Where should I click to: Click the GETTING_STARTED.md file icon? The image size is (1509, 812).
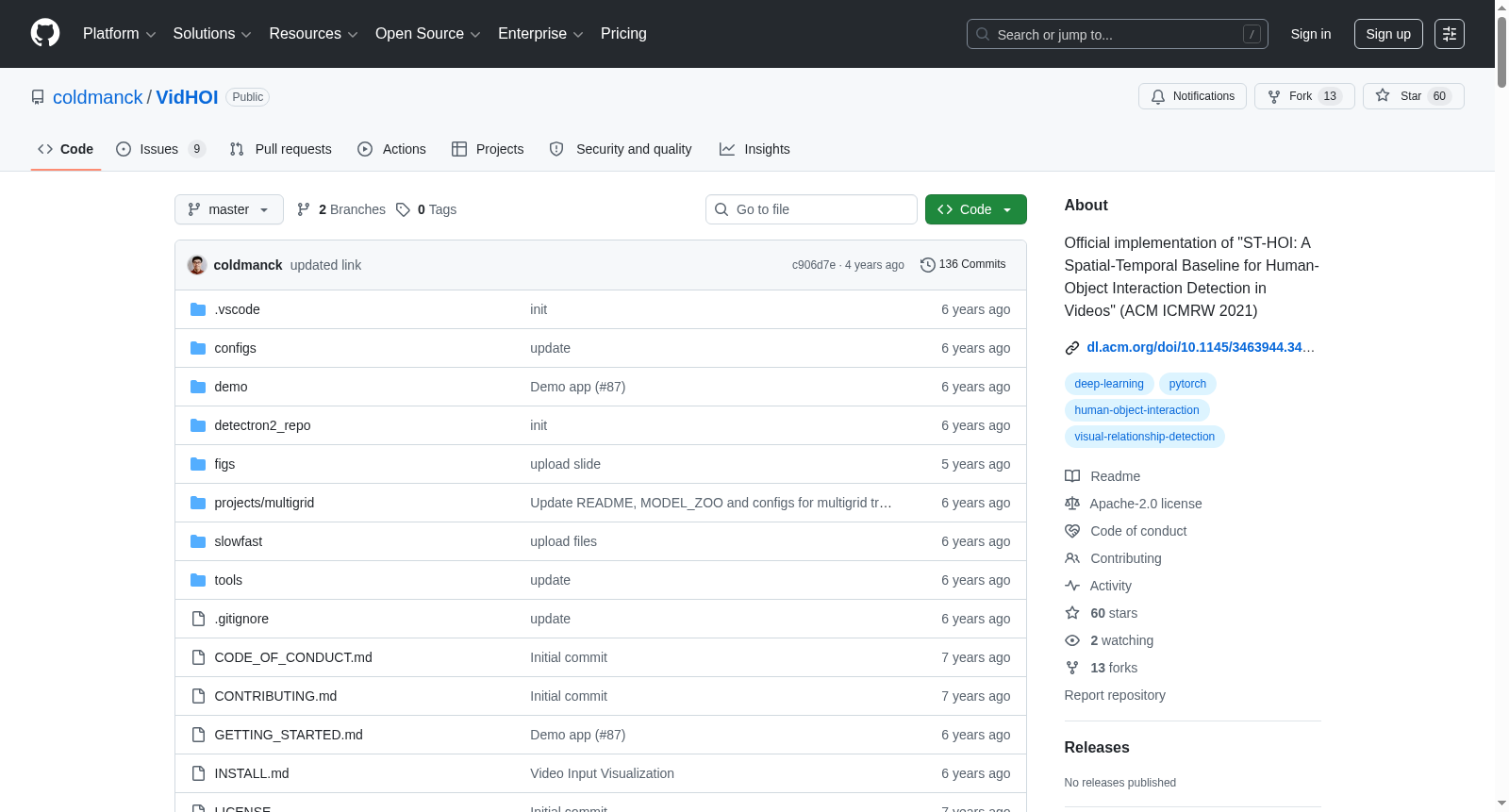(198, 735)
